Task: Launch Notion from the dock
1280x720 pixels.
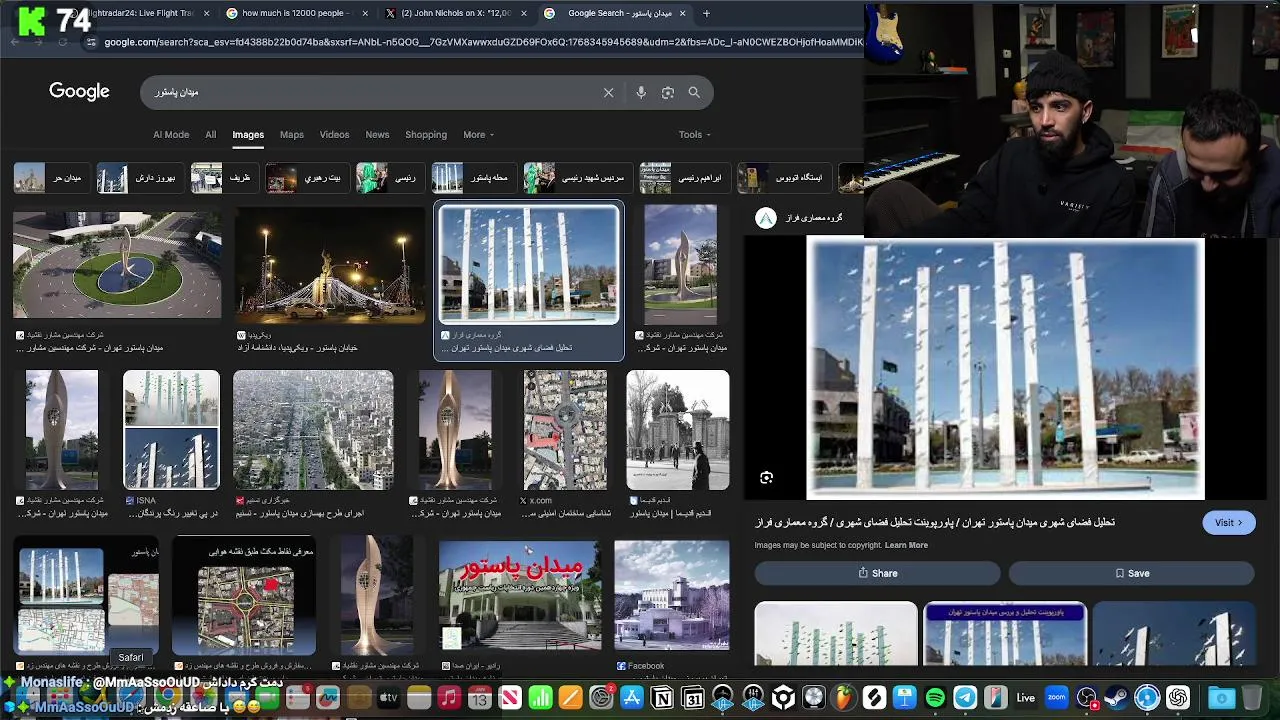Action: click(x=662, y=697)
